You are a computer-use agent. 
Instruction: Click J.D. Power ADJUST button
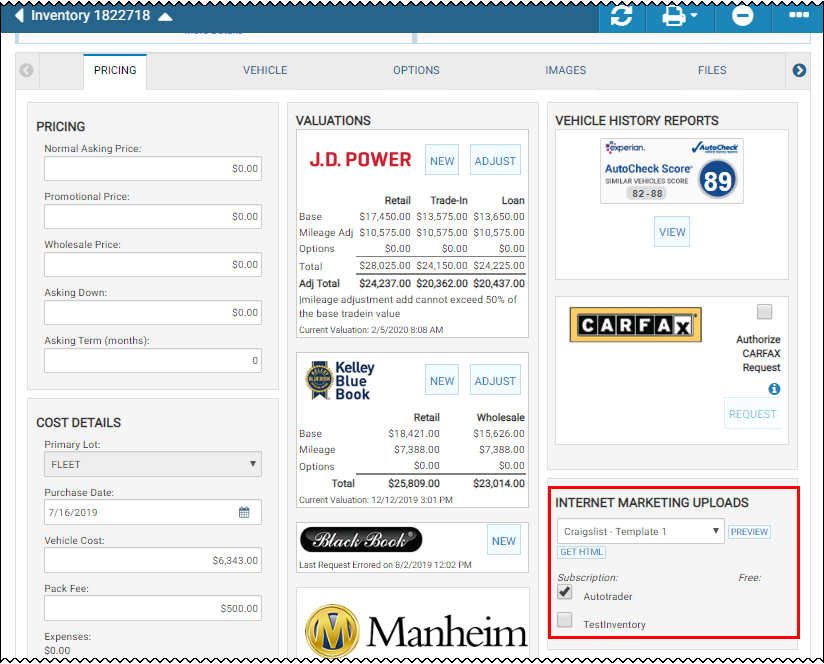point(495,161)
